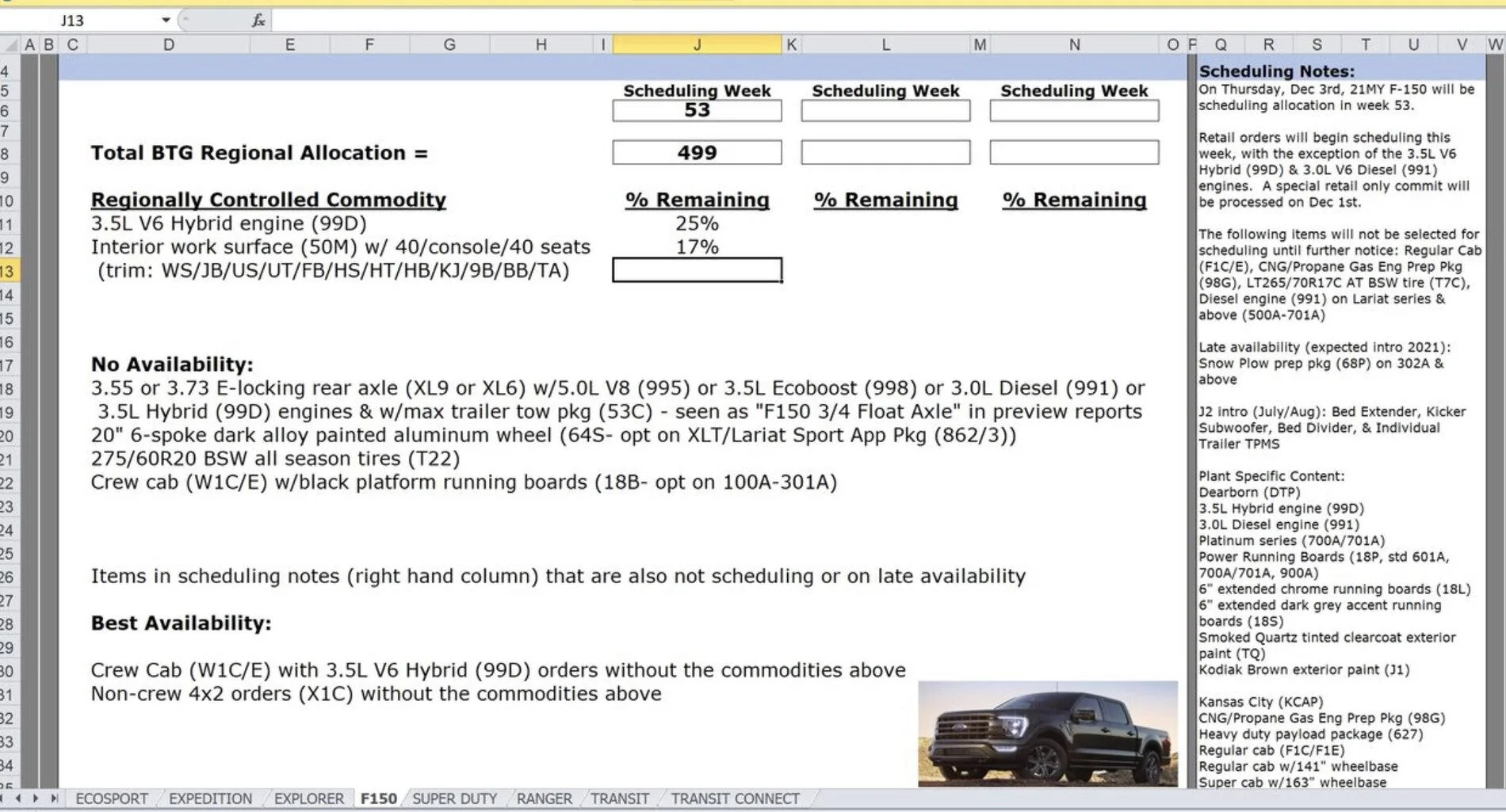Click the empty allocation box in column L
This screenshot has width=1506, height=812.
tap(885, 152)
